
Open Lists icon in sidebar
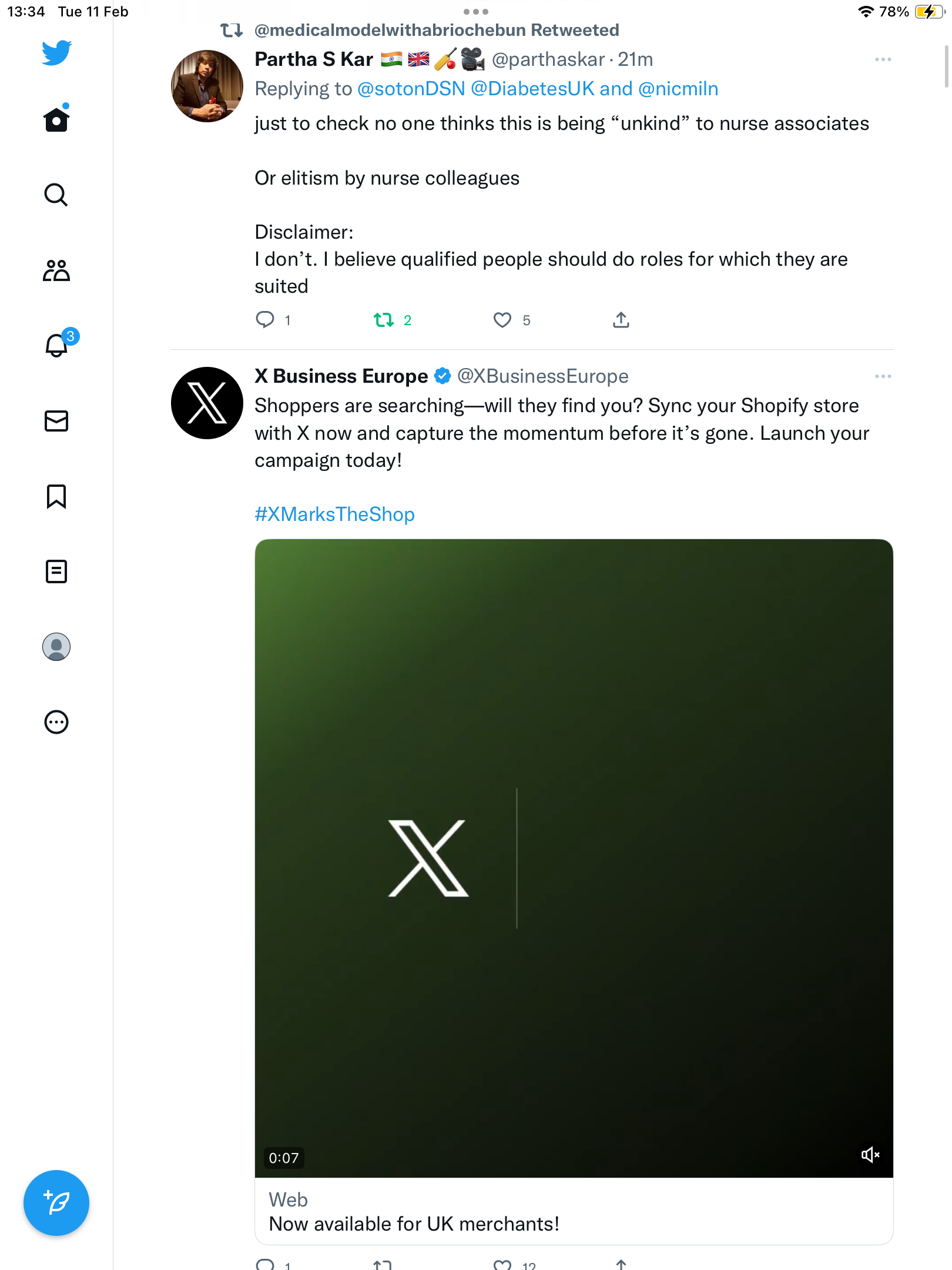(56, 571)
